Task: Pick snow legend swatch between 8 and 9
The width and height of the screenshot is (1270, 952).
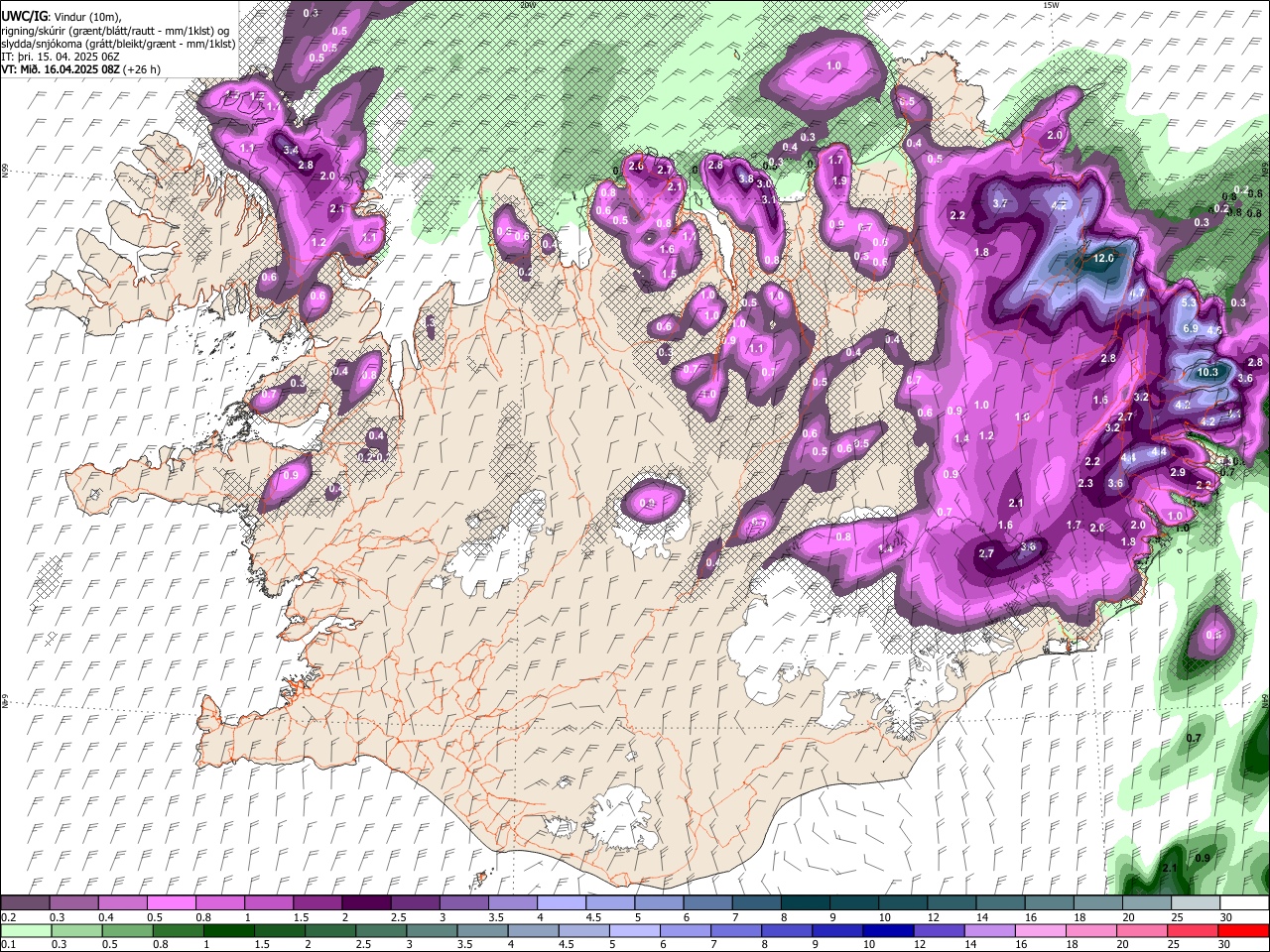Action: point(804,903)
